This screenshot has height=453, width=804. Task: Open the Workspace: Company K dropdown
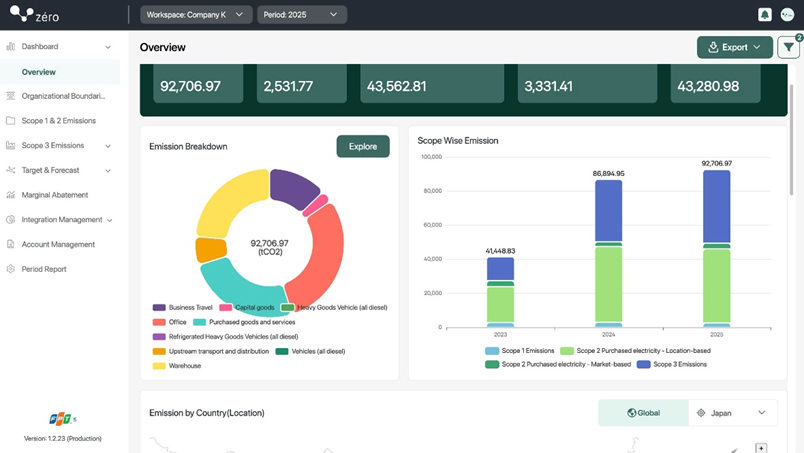point(196,15)
